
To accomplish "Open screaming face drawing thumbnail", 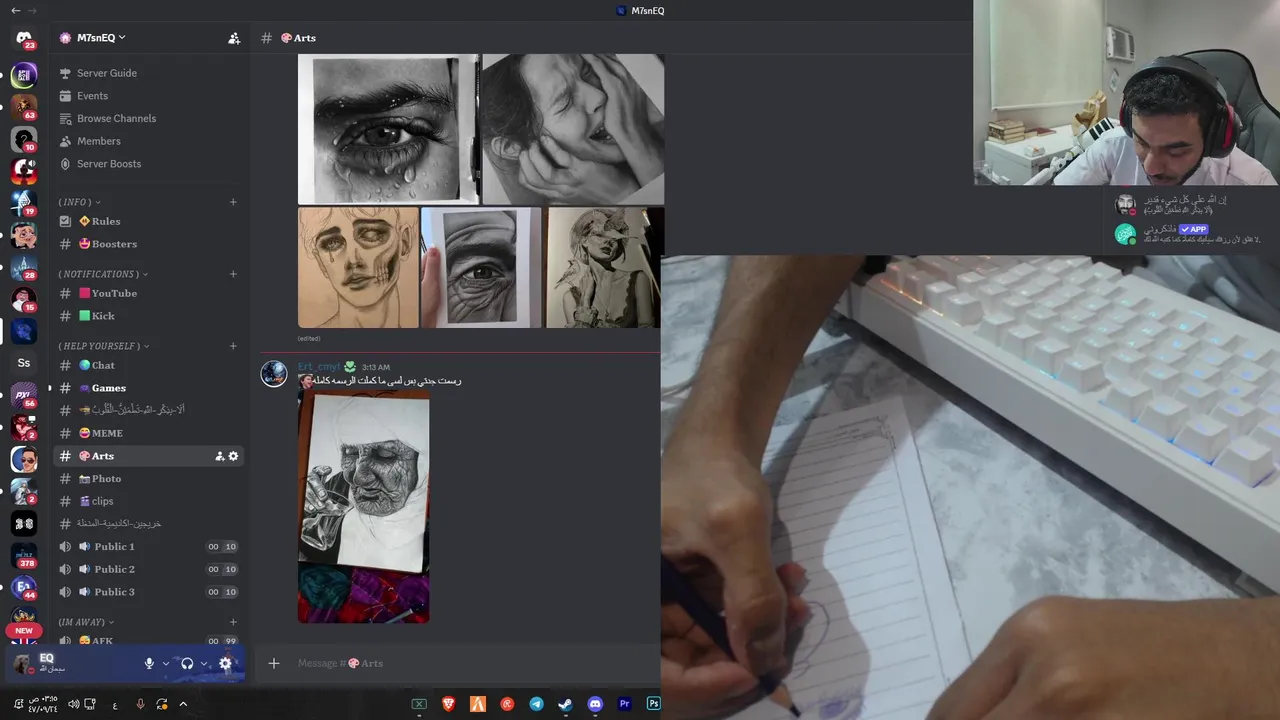I will (x=573, y=129).
